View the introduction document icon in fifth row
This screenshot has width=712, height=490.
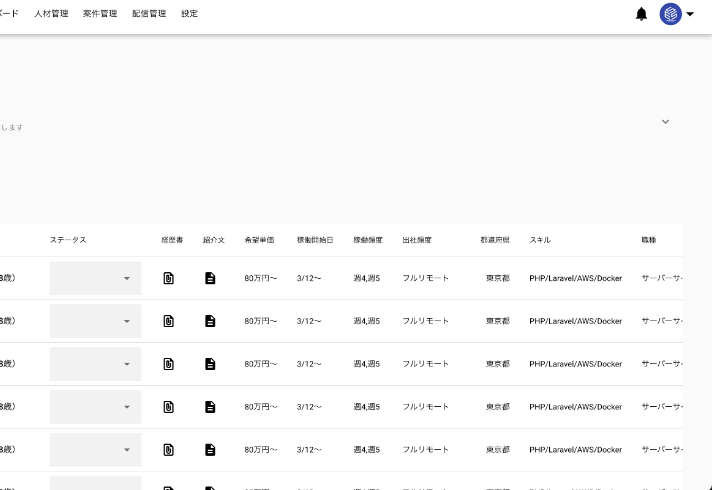[210, 450]
